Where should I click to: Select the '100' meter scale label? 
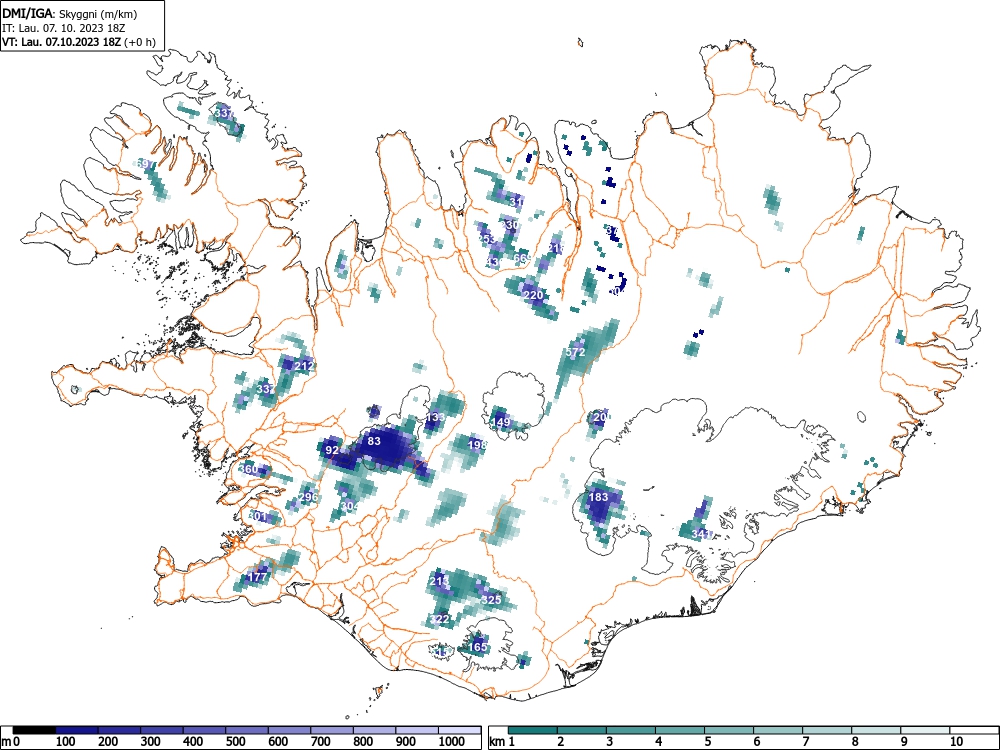pos(66,742)
